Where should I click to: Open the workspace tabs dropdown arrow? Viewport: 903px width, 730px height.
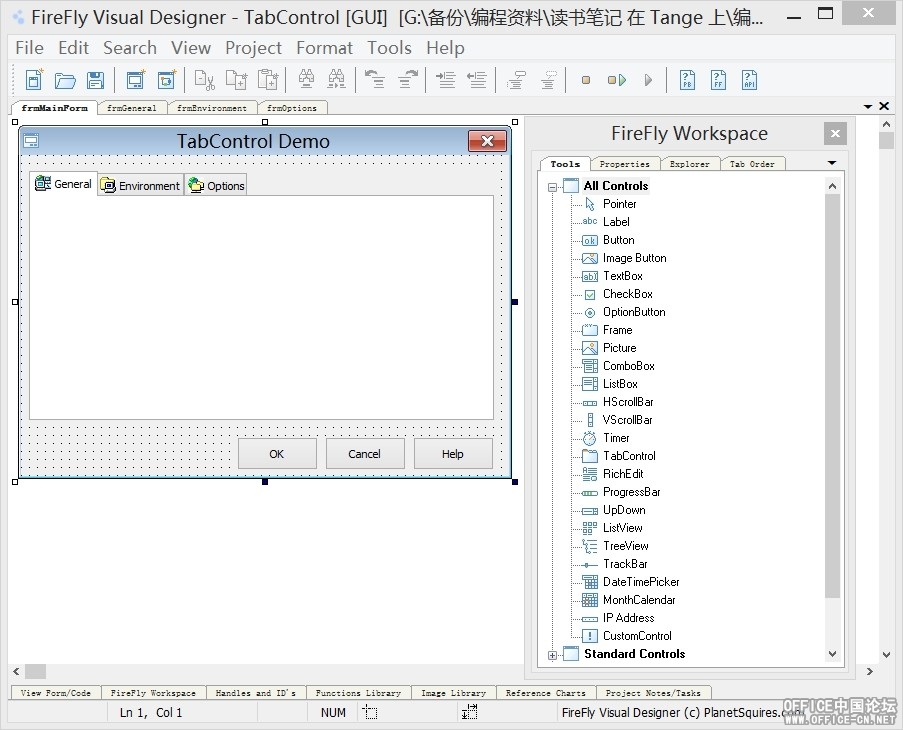click(x=832, y=163)
